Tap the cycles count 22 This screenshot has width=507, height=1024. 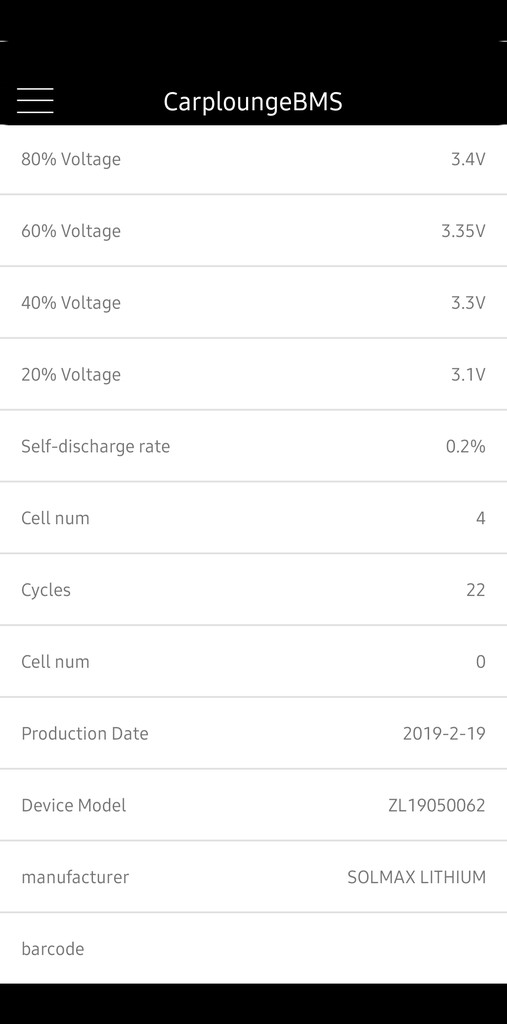tap(476, 590)
